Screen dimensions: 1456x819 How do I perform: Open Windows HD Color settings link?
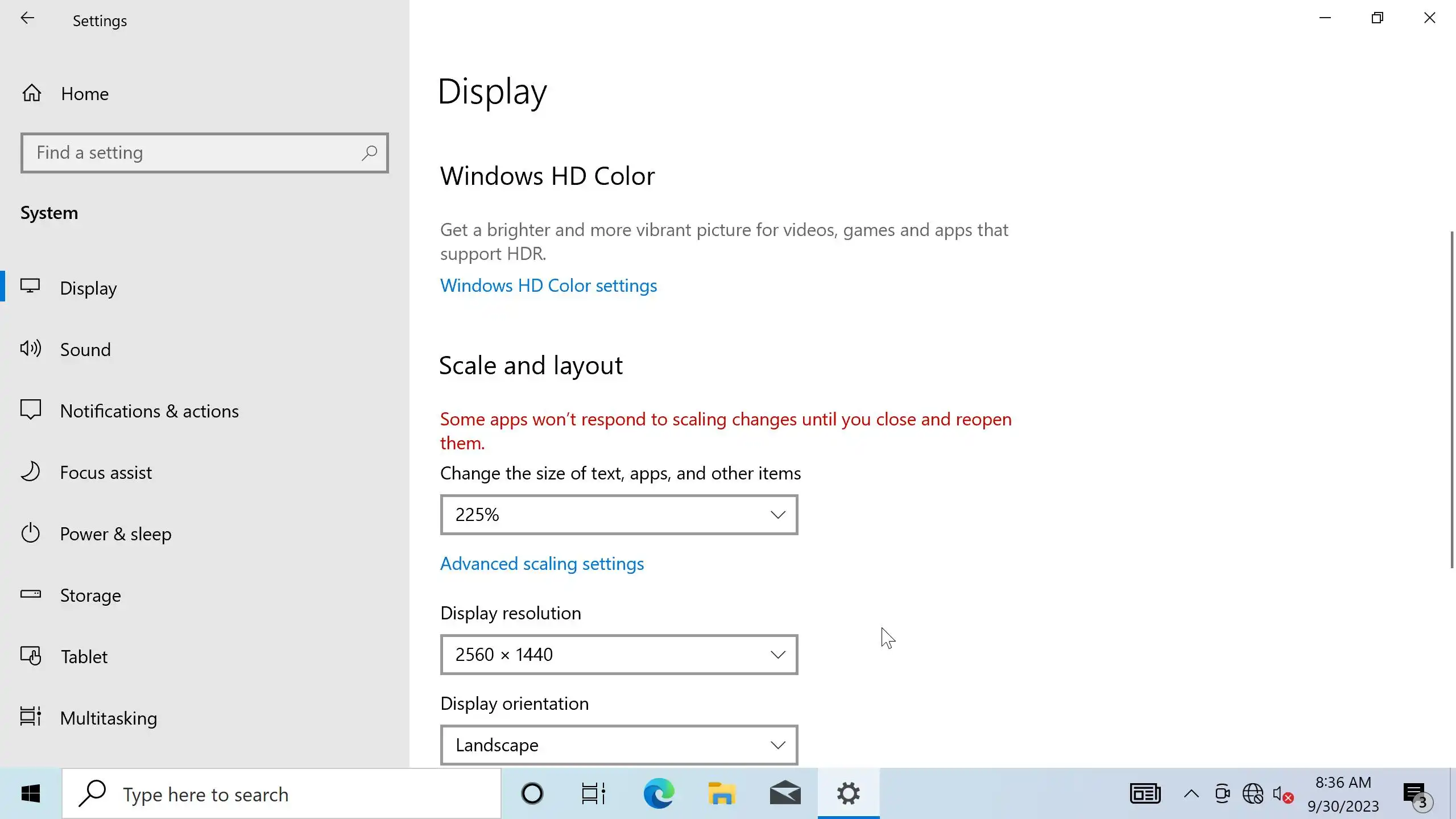(548, 286)
